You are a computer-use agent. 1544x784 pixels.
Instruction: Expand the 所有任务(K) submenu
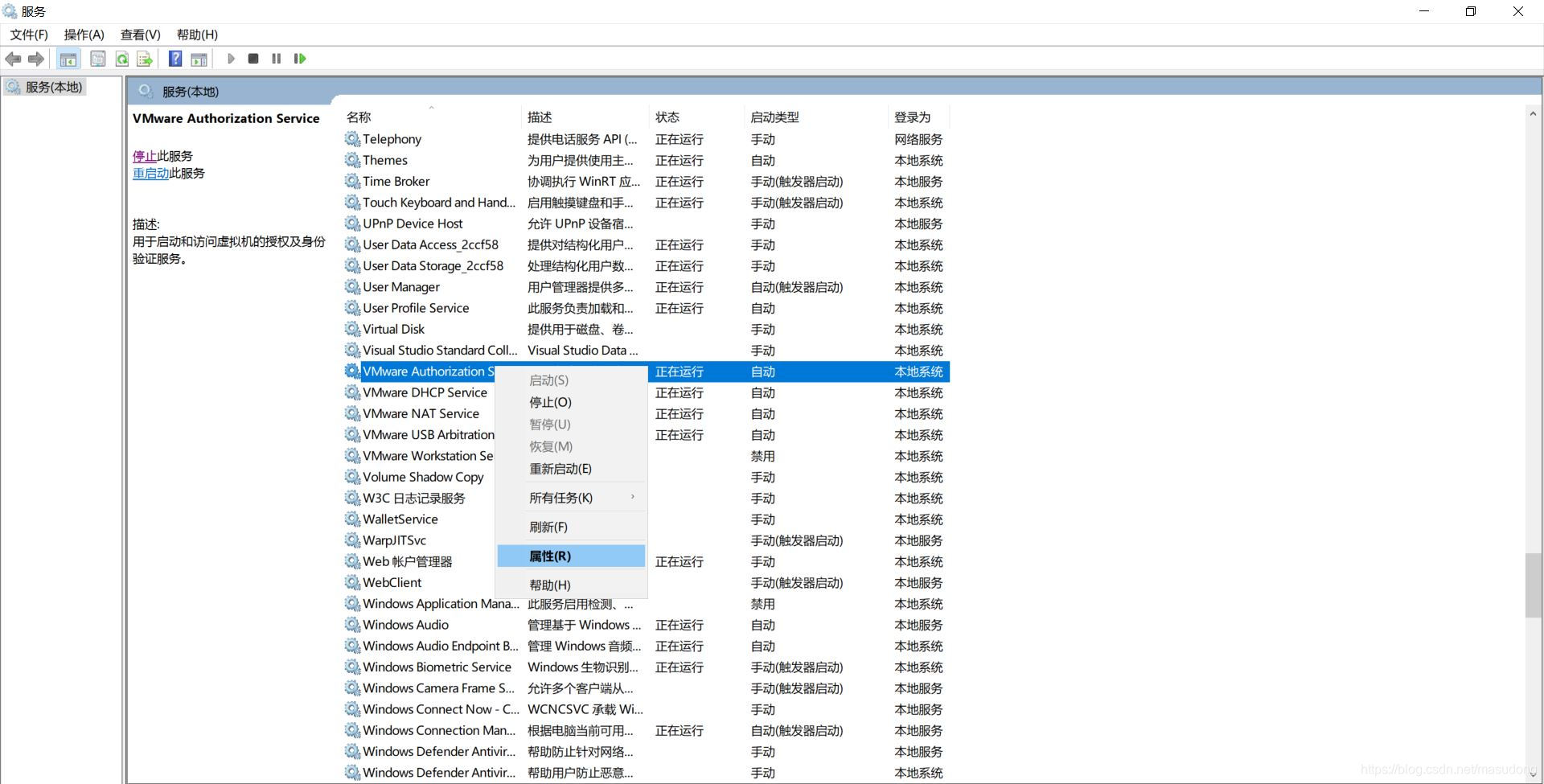[x=571, y=498]
